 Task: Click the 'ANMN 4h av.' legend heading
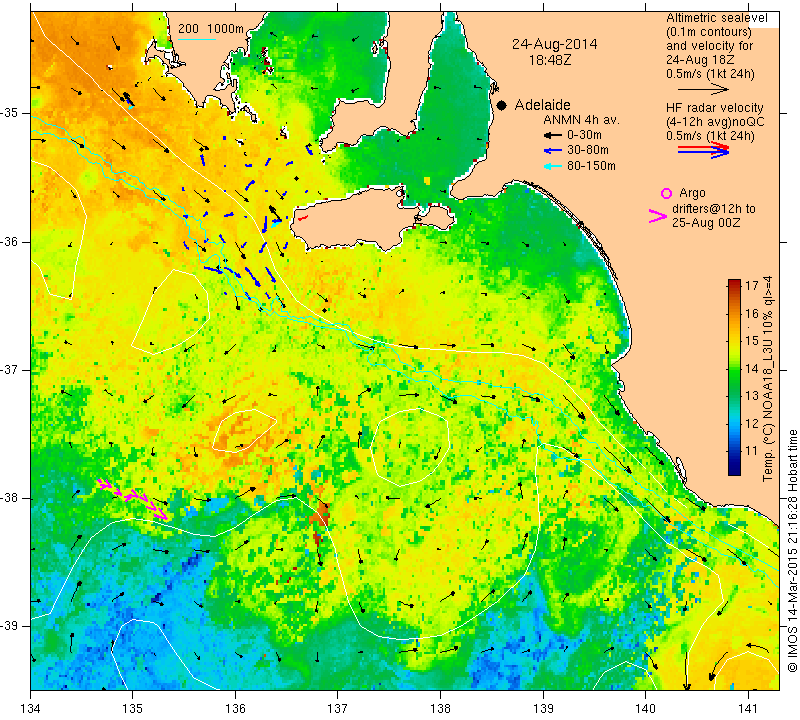581,120
